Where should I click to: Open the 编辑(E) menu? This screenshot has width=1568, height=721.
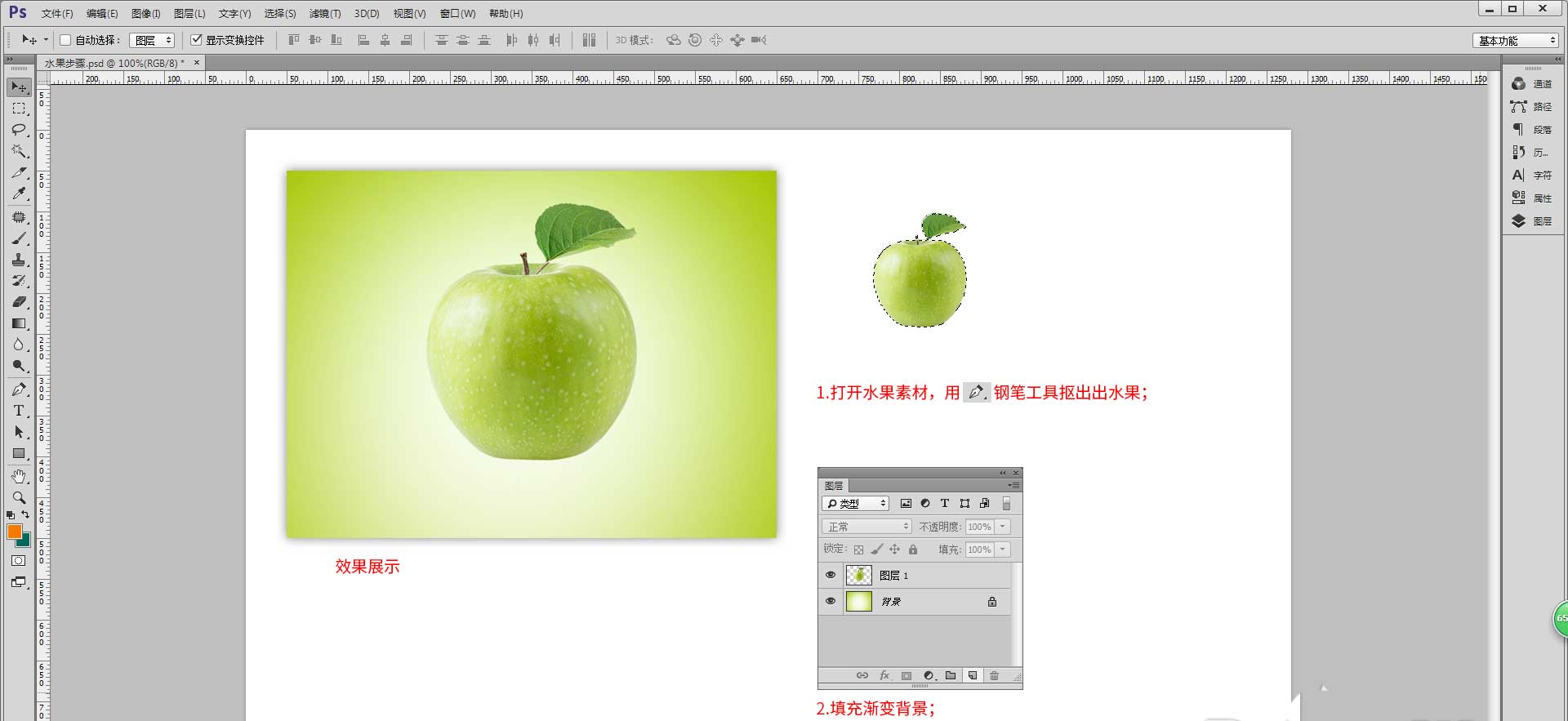[102, 14]
